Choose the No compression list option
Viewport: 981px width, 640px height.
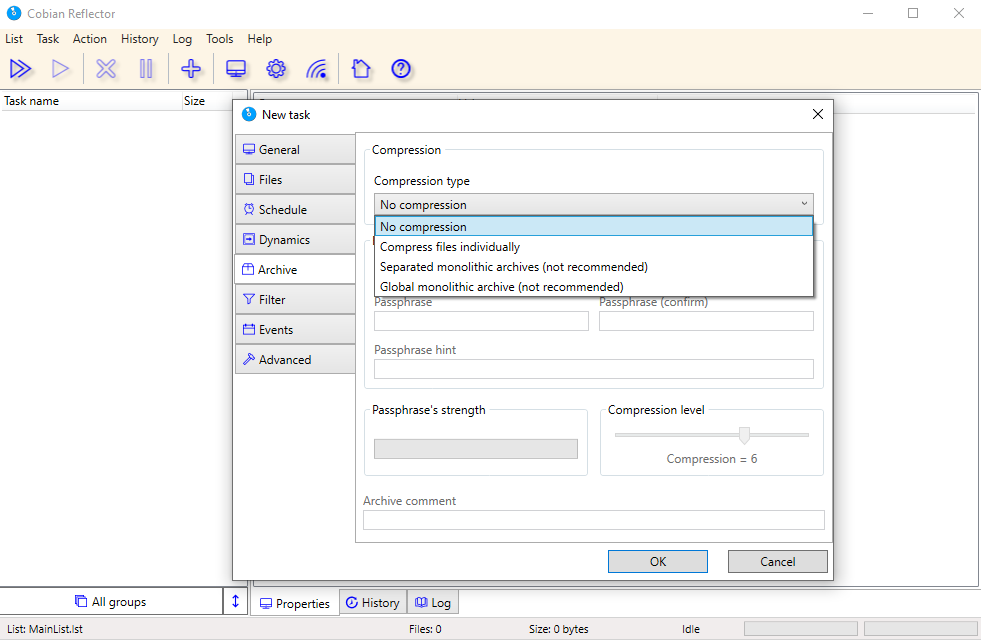pyautogui.click(x=594, y=226)
